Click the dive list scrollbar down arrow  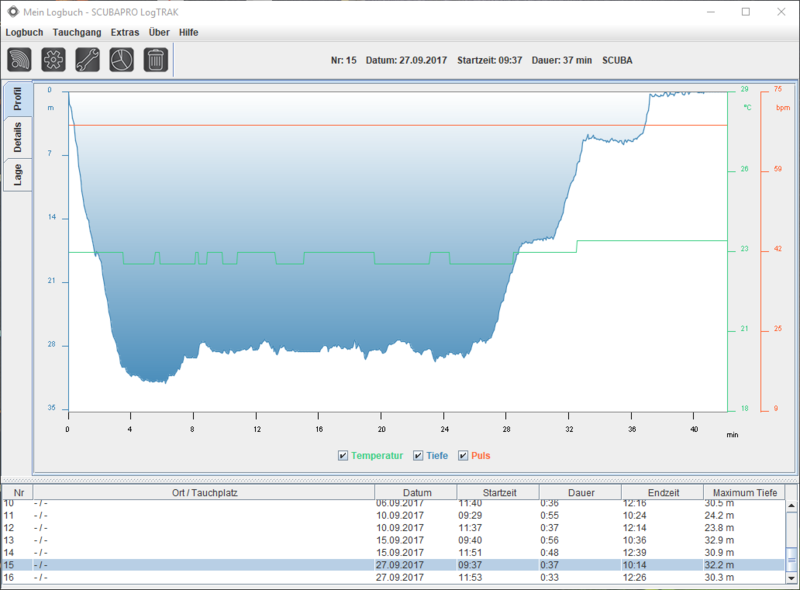791,576
